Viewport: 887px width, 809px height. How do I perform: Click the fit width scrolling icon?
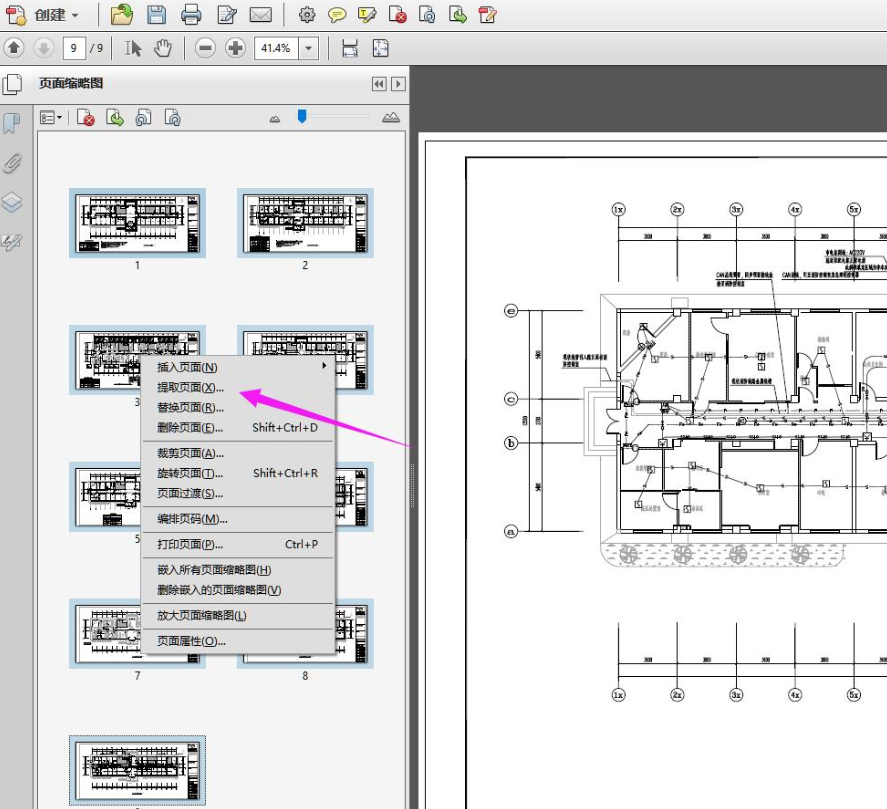[350, 48]
